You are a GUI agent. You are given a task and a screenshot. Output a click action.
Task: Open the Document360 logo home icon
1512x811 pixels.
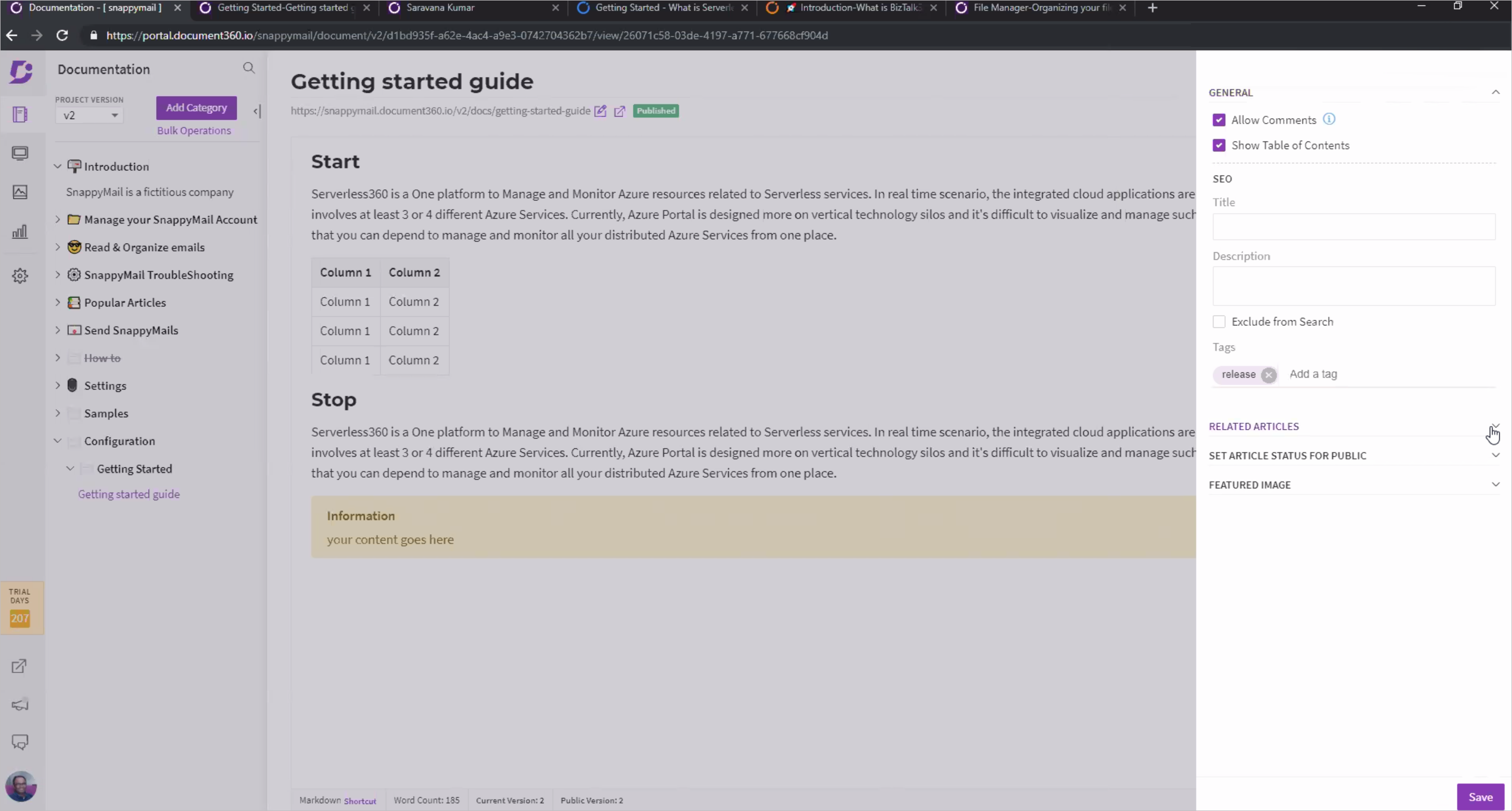[x=21, y=72]
